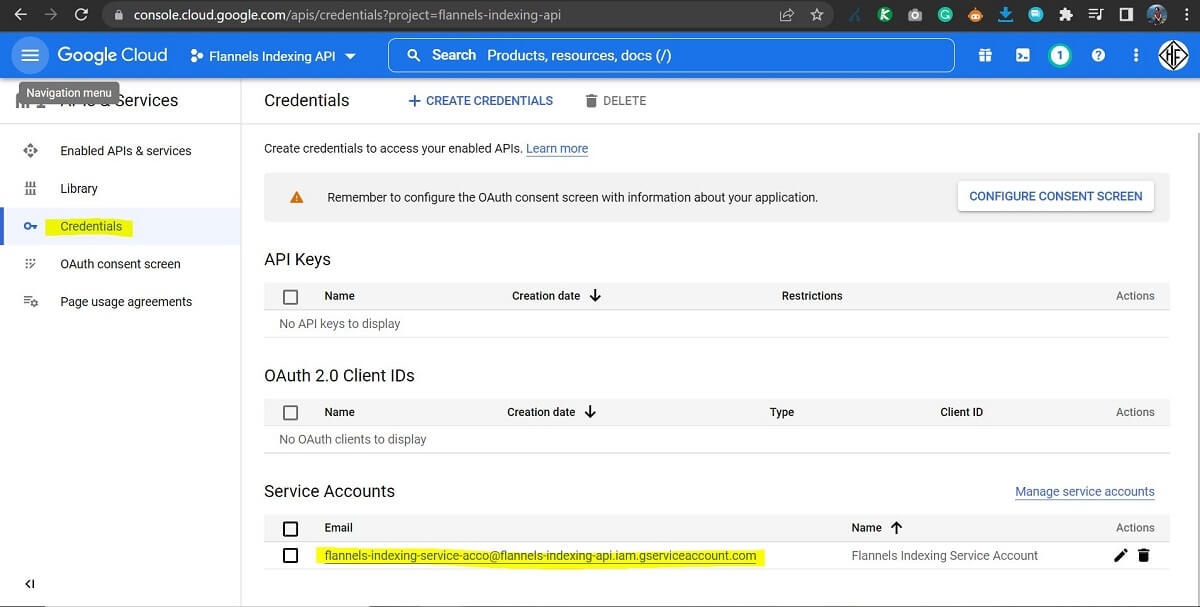Open the notifications badge showing 1

click(1059, 56)
